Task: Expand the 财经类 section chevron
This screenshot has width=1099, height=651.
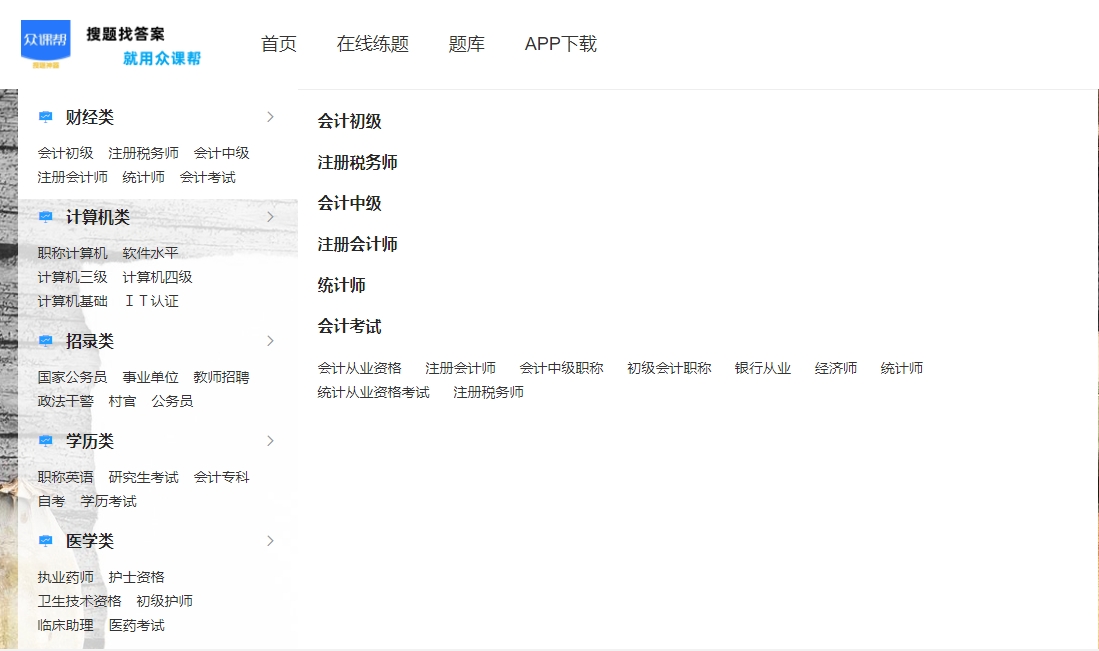Action: [270, 117]
